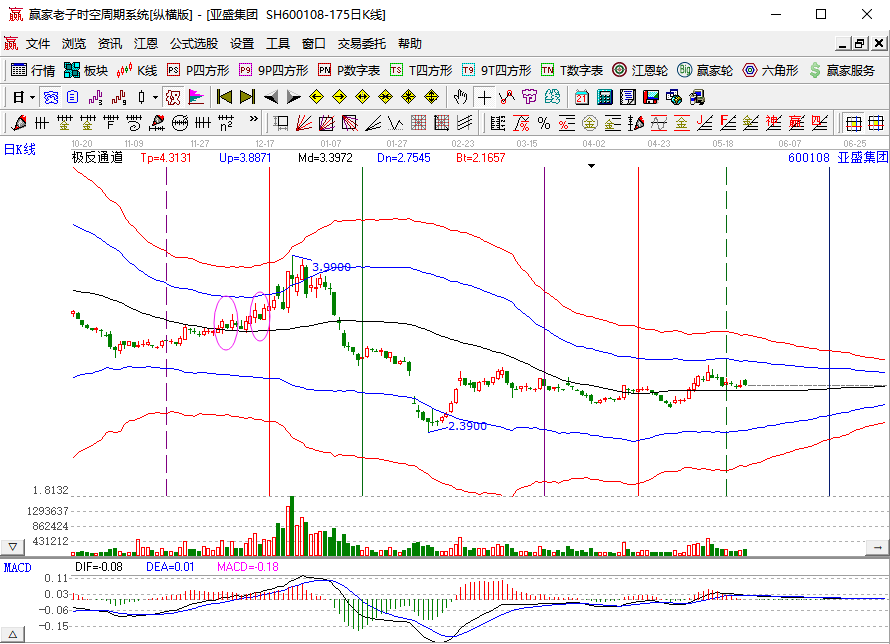
Task: Click the floppy disk save icon
Action: point(650,98)
